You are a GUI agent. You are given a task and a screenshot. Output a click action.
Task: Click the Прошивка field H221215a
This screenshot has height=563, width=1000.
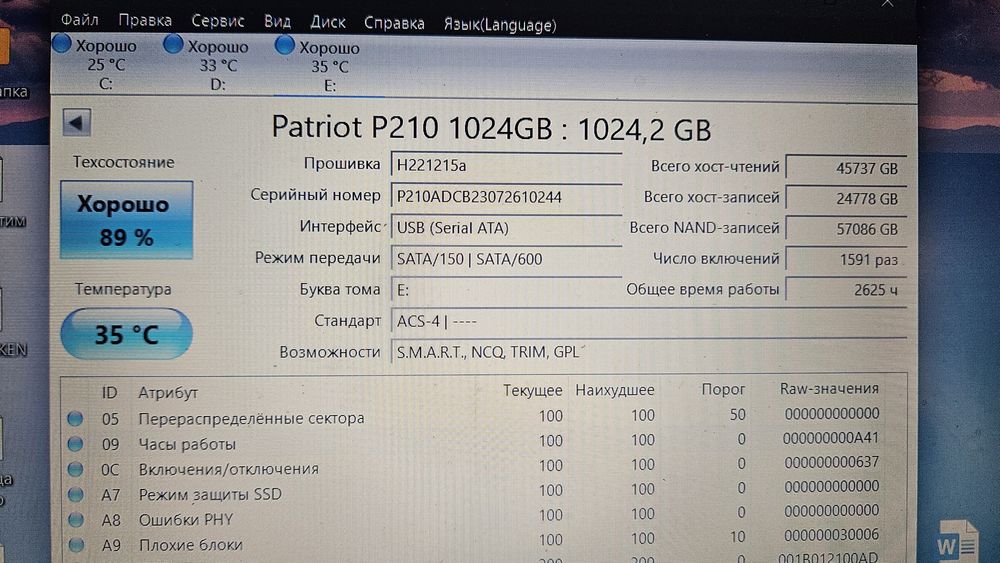point(506,165)
